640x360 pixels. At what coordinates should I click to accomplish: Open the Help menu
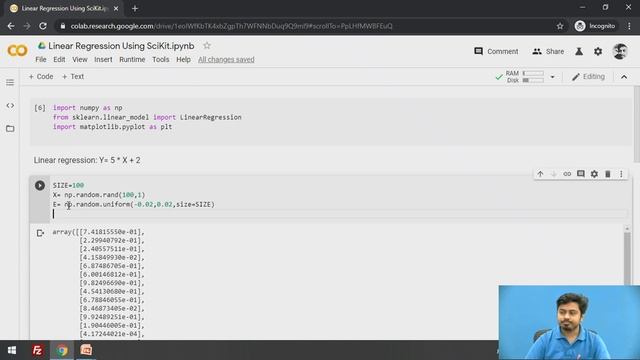183,60
